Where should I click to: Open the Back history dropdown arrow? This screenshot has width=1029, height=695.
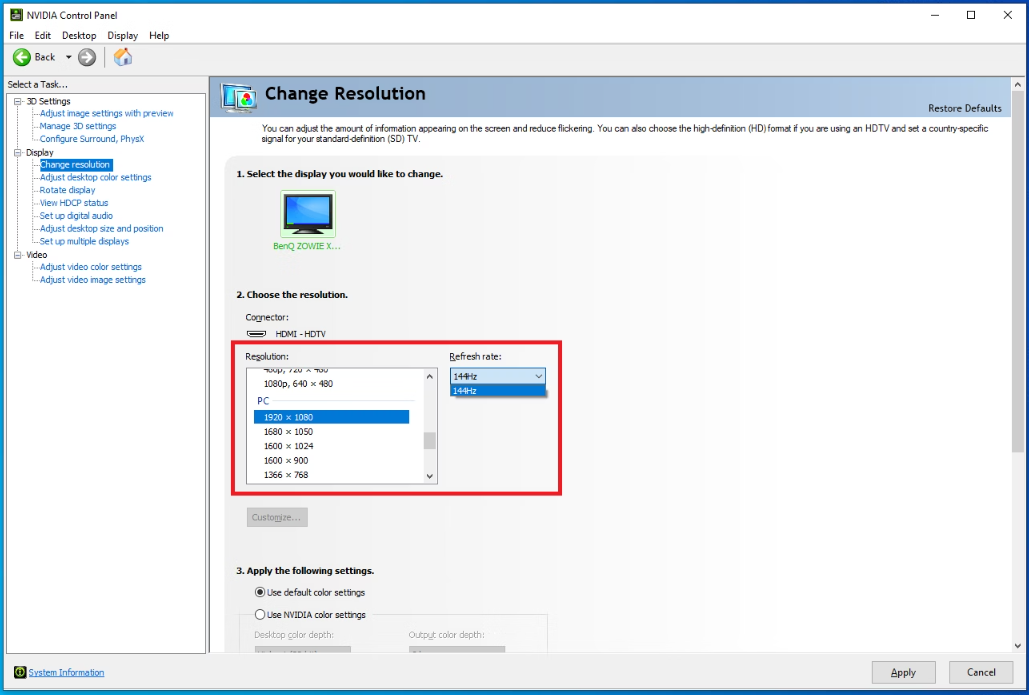68,58
